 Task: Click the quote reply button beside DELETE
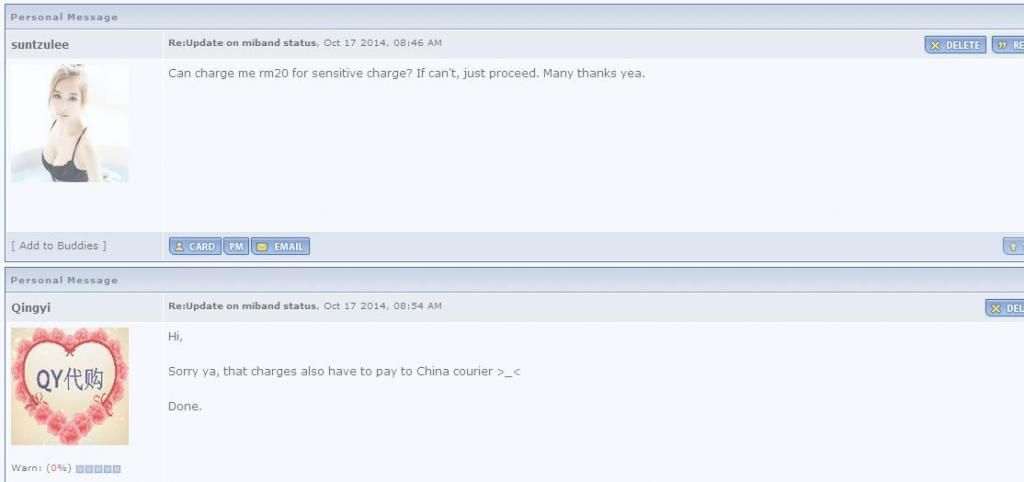(1008, 45)
